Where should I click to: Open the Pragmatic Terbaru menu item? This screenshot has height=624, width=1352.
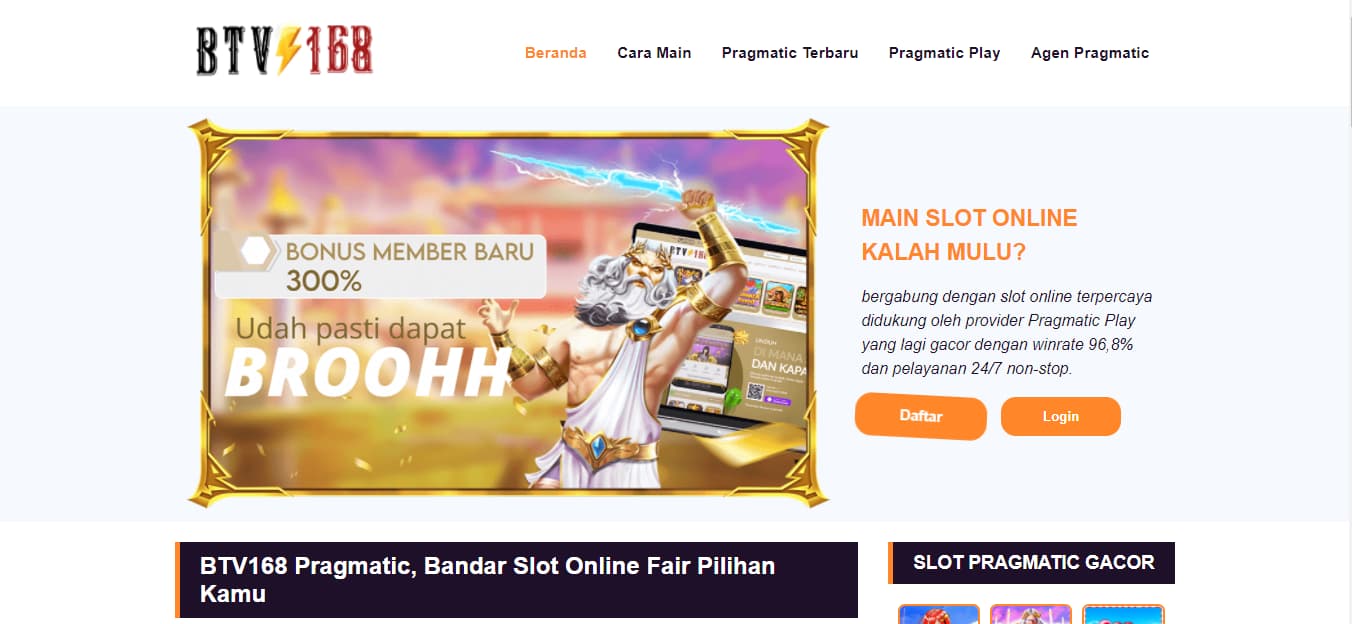point(790,53)
